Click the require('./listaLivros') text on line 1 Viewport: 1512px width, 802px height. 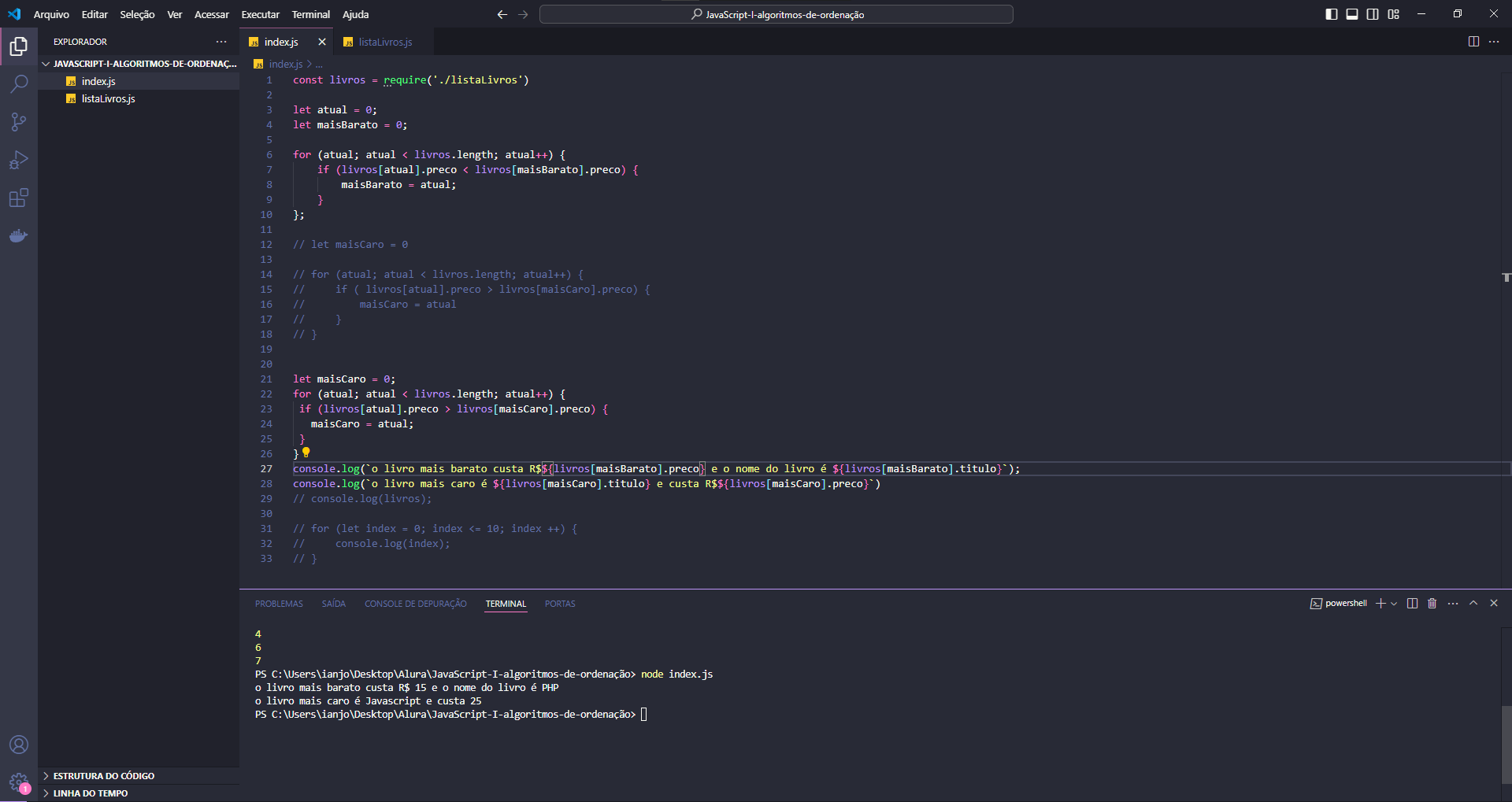456,80
